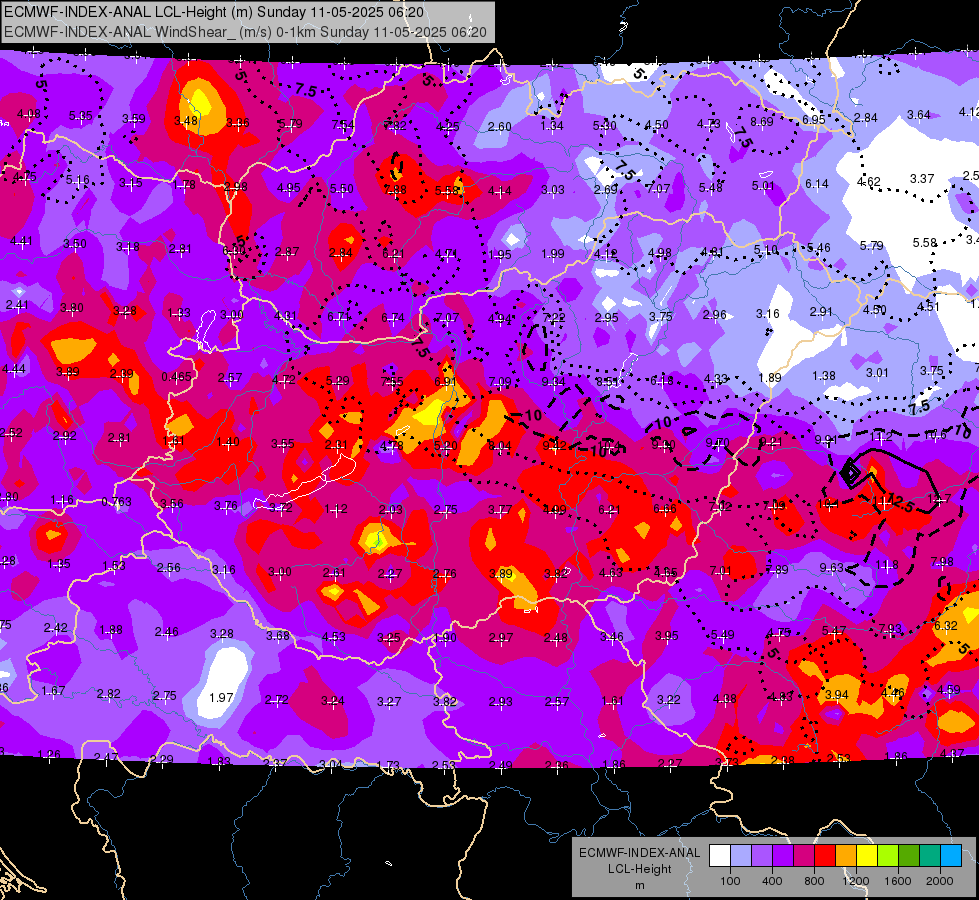The width and height of the screenshot is (979, 900).
Task: Click the dark green legend swatch
Action: [909, 856]
